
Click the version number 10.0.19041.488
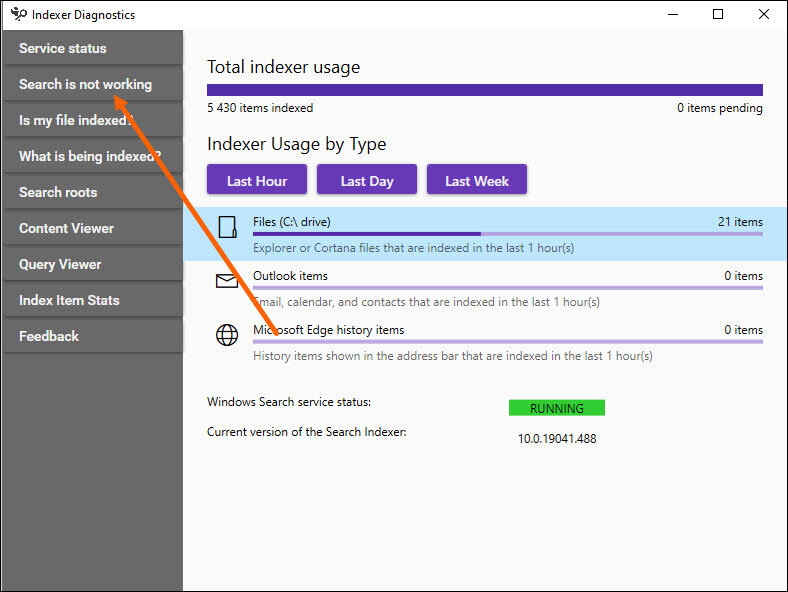(557, 439)
